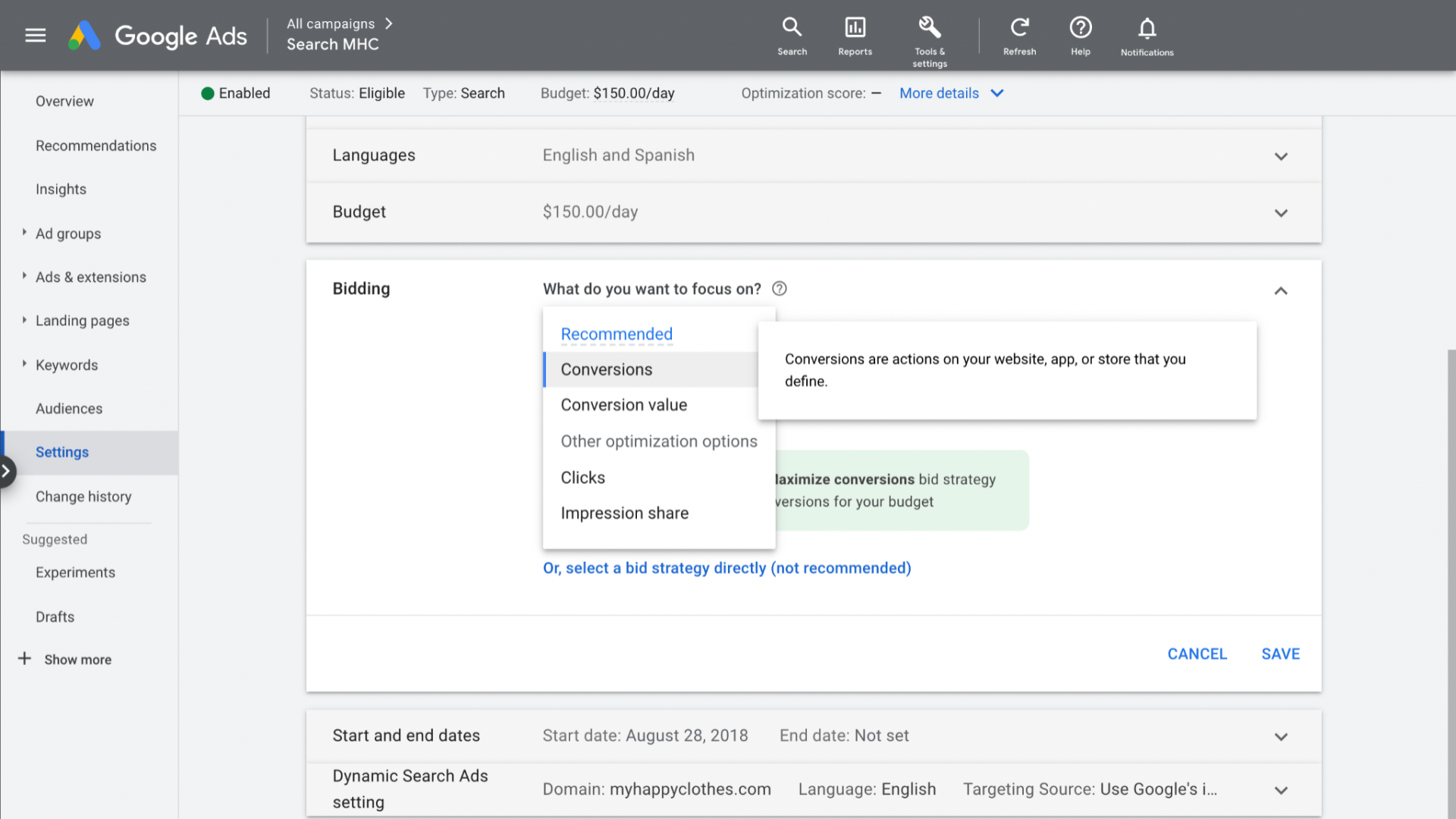Click All campaigns breadcrumb
Screen dimensions: 1456x819
point(331,24)
